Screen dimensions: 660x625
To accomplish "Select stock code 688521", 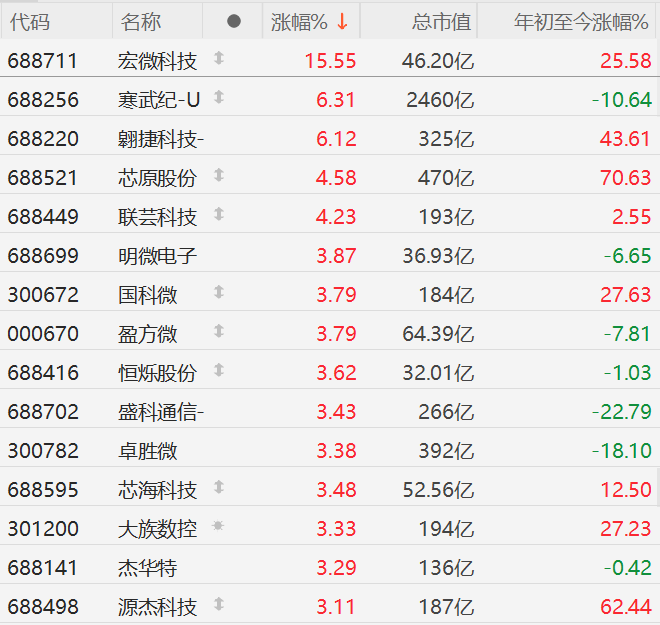I will pos(43,178).
